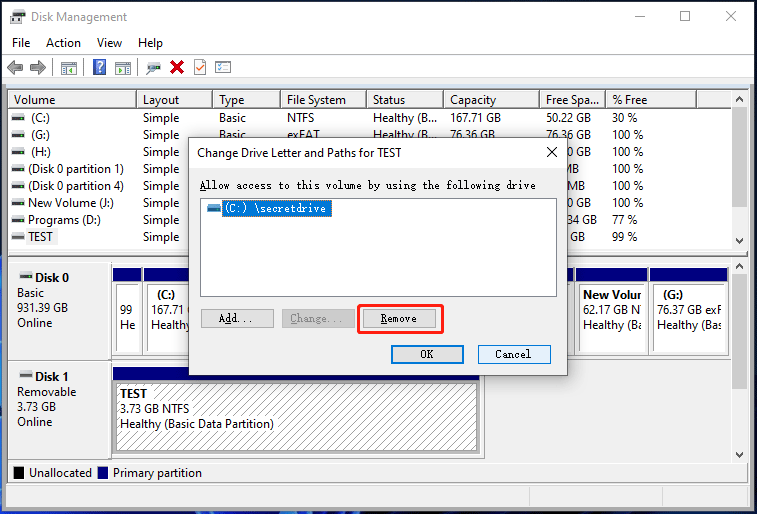The height and width of the screenshot is (514, 757).
Task: Open the blue Help question-mark icon
Action: (99, 67)
